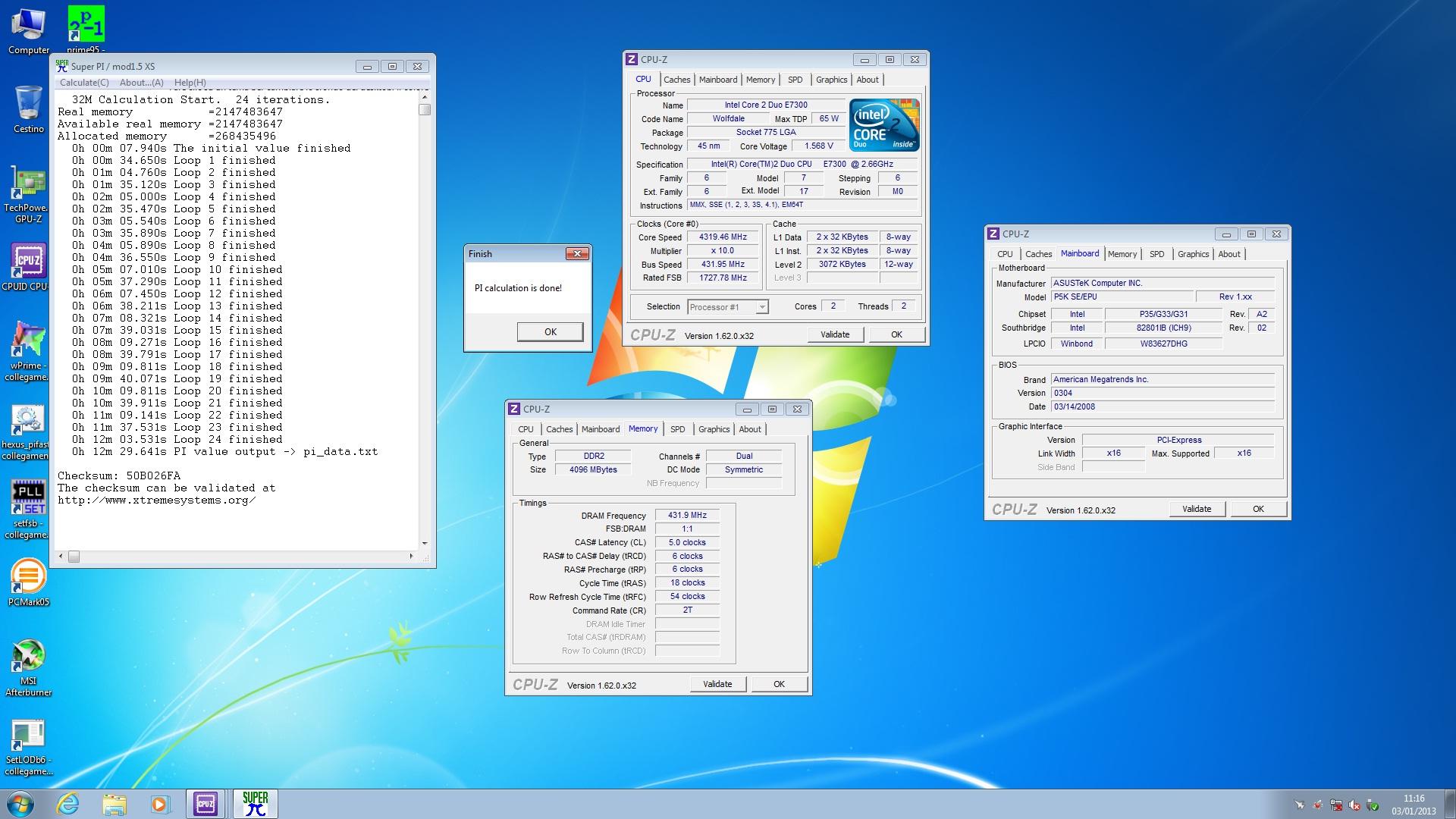Viewport: 1456px width, 819px height.
Task: Open Windows Media Player on taskbar
Action: click(160, 804)
